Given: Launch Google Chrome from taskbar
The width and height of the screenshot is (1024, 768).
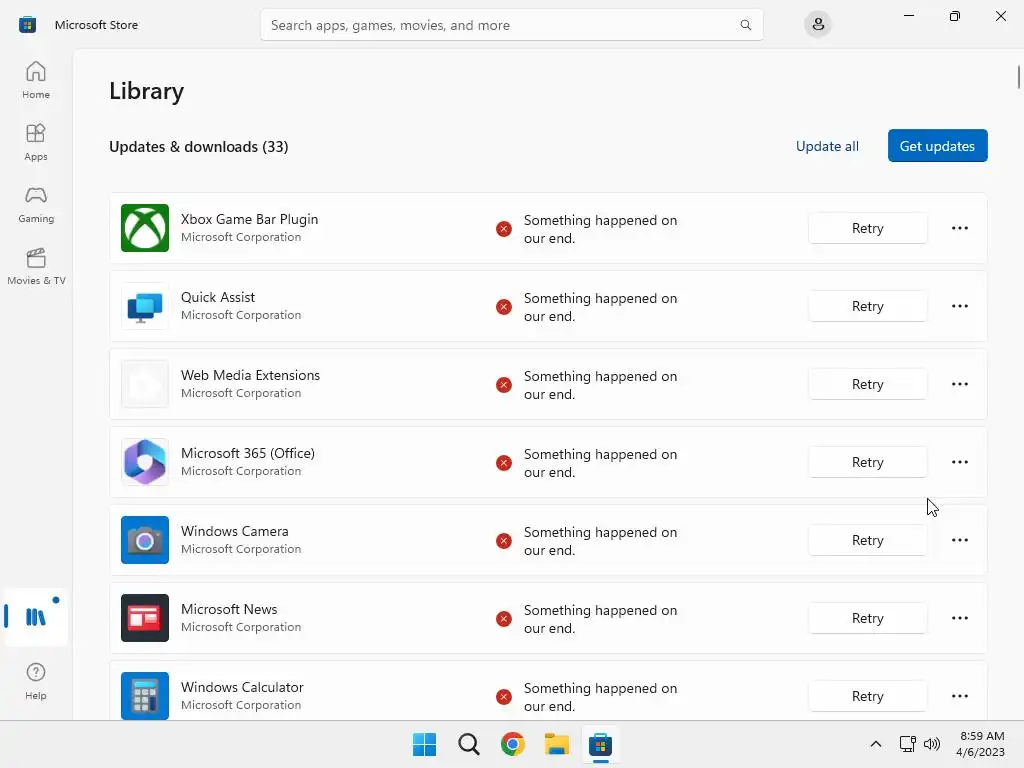Looking at the screenshot, I should click(x=513, y=744).
